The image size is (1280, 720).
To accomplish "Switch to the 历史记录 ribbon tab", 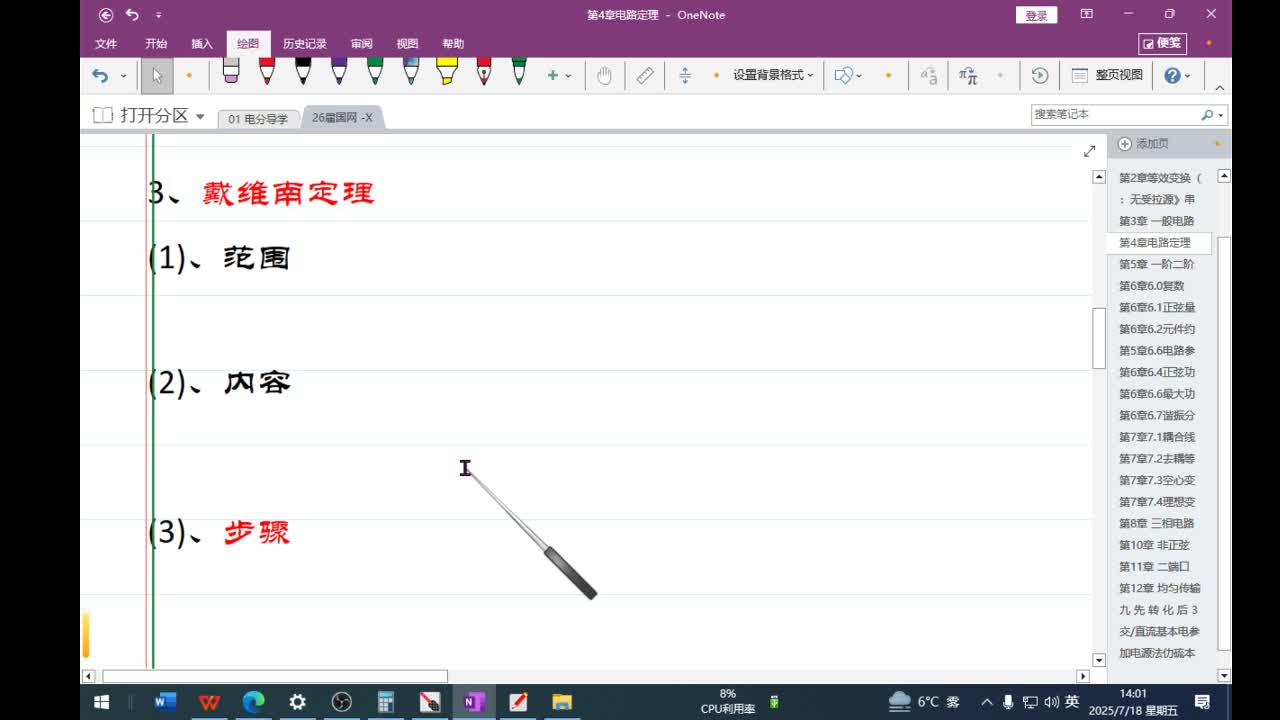I will pyautogui.click(x=305, y=44).
